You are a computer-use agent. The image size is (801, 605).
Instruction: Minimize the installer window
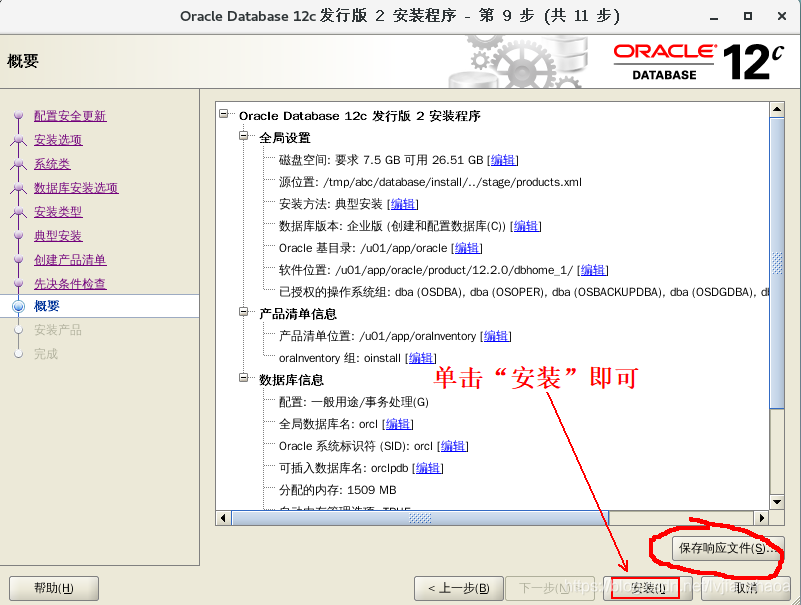click(714, 16)
